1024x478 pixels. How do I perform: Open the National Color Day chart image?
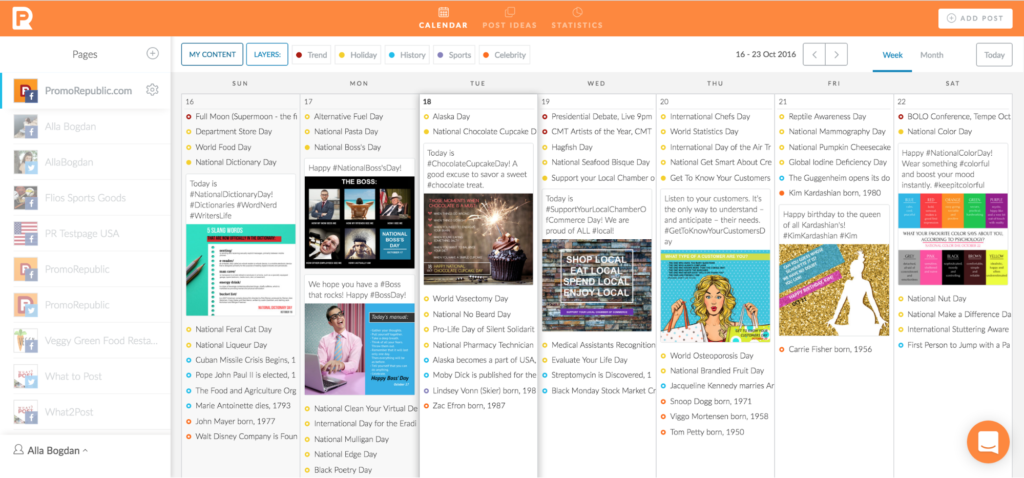(x=953, y=238)
